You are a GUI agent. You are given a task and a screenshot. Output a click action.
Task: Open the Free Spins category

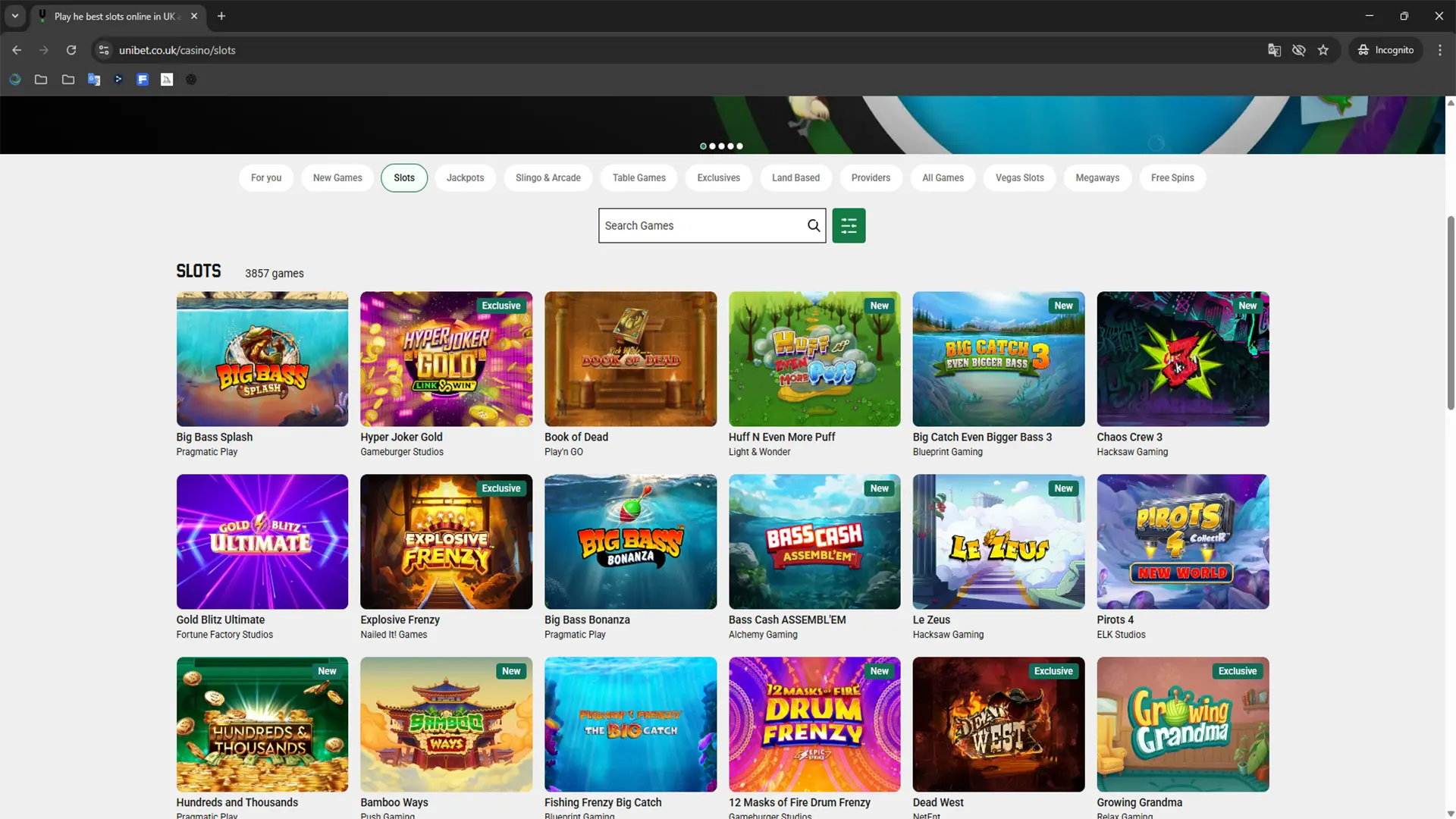click(1172, 177)
